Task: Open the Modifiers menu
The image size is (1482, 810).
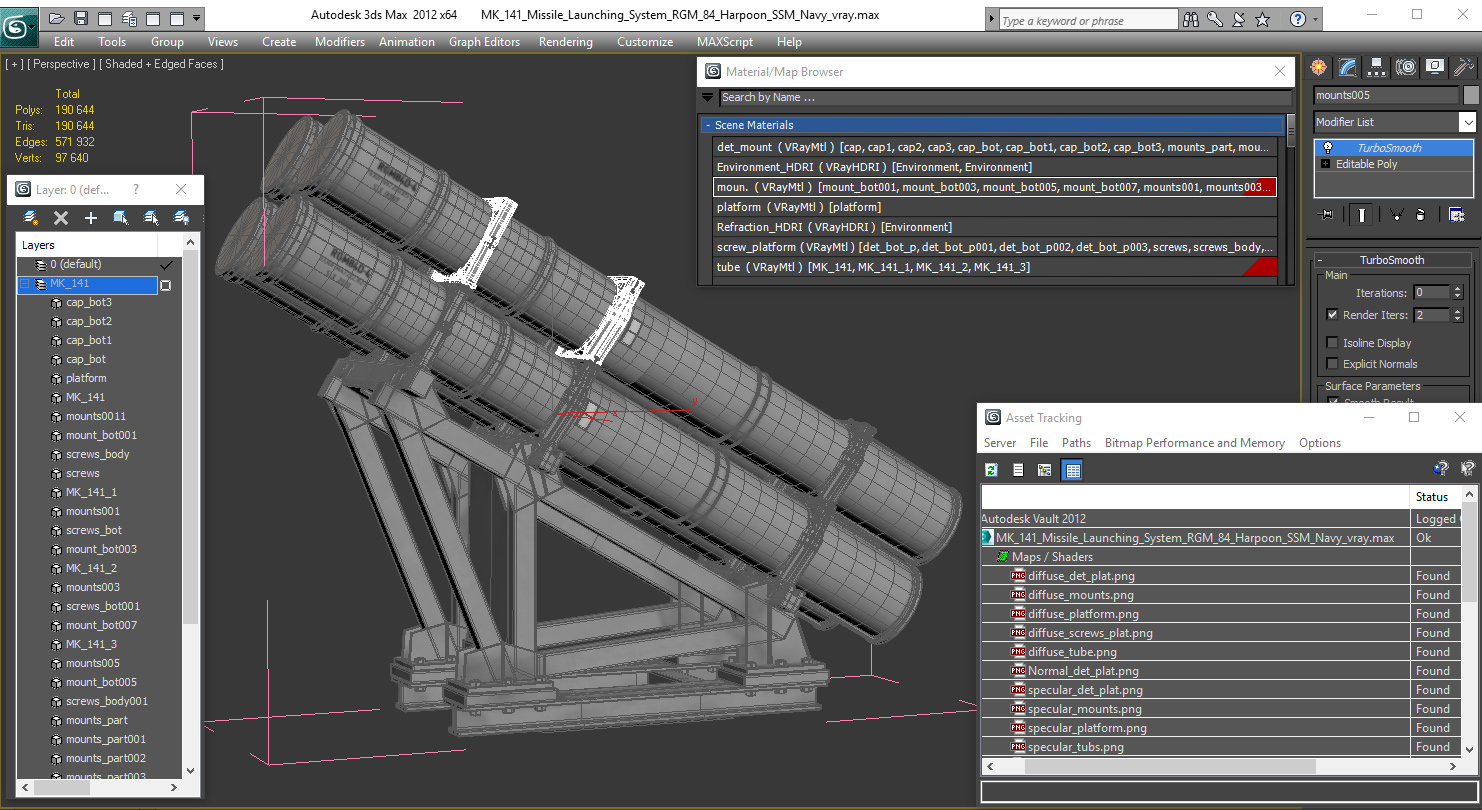Action: tap(340, 42)
